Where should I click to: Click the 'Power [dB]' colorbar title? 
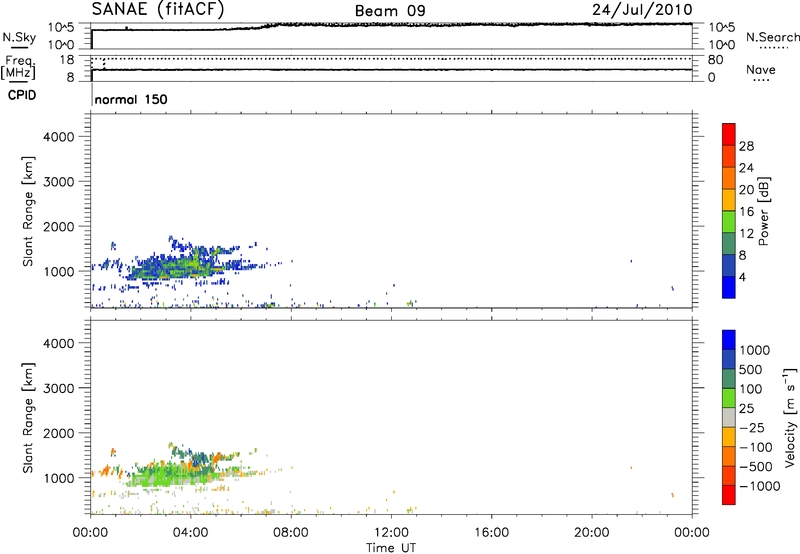click(x=764, y=211)
